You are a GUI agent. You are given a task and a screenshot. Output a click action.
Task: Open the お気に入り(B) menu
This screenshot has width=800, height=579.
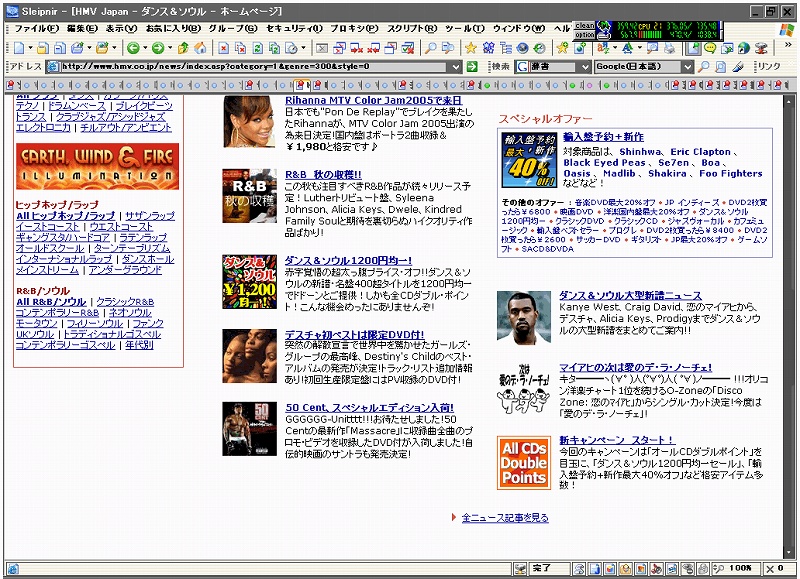click(173, 29)
